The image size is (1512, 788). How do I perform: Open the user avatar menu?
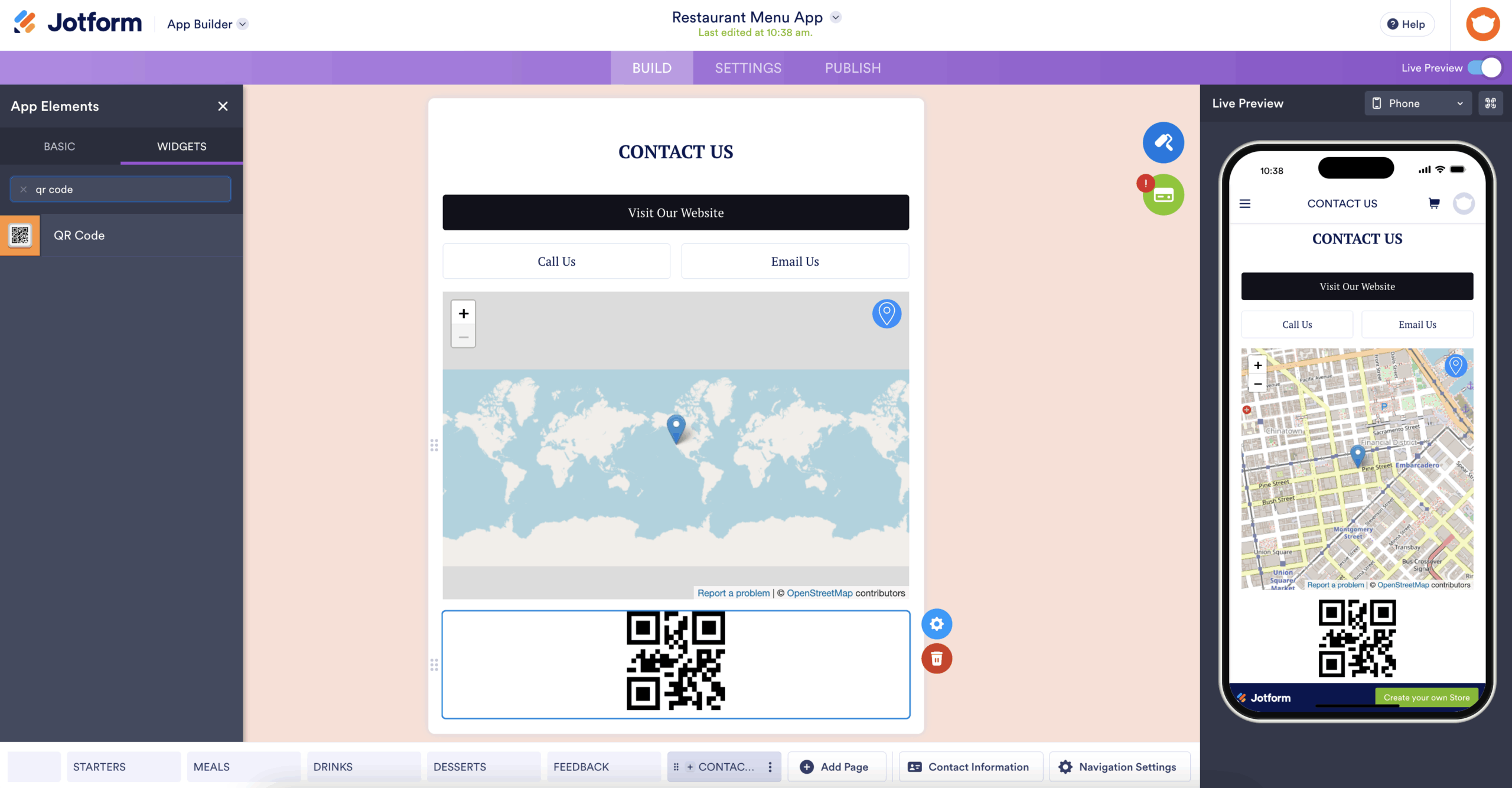tap(1482, 24)
